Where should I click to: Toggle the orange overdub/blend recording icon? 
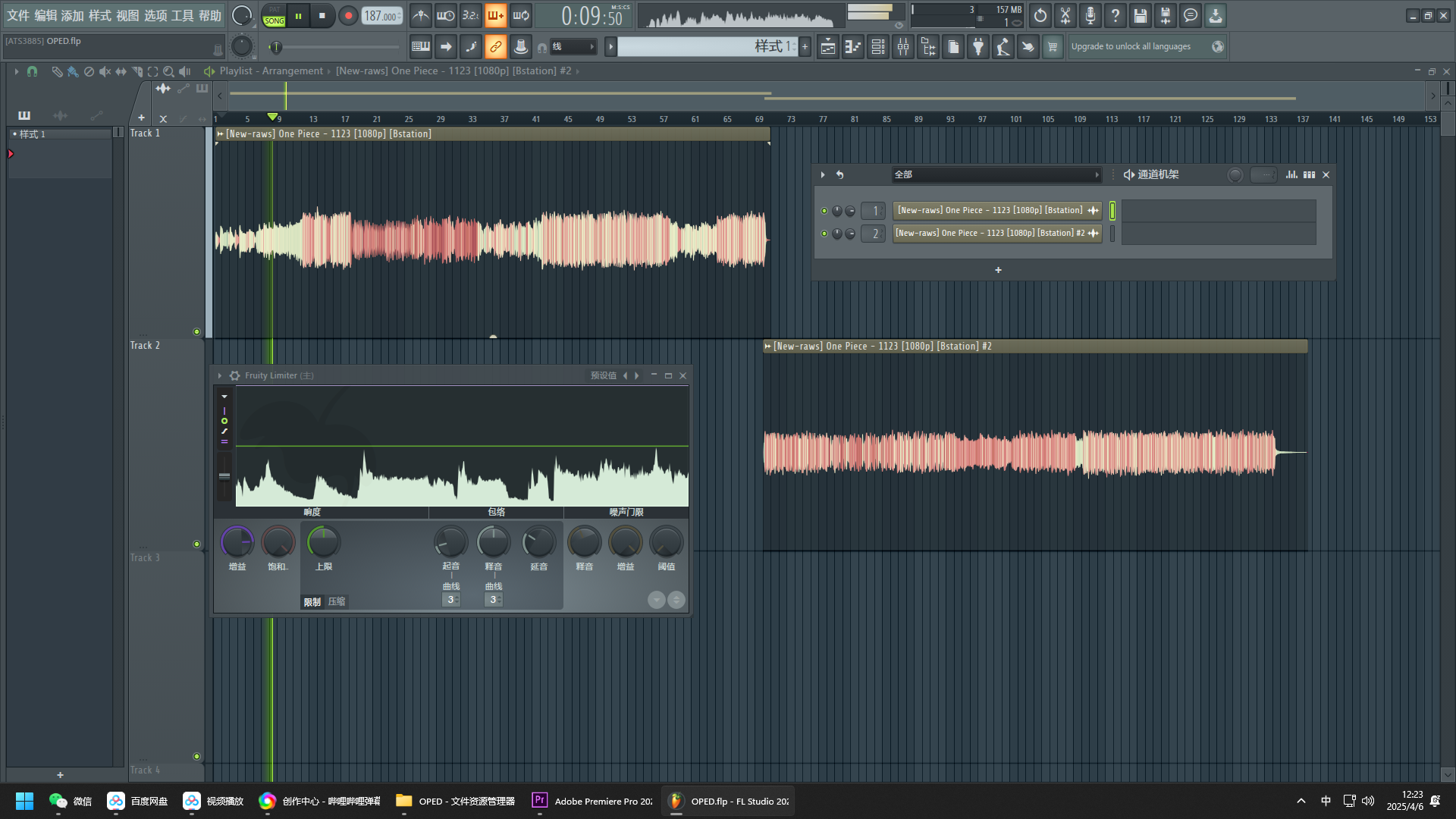coord(496,15)
